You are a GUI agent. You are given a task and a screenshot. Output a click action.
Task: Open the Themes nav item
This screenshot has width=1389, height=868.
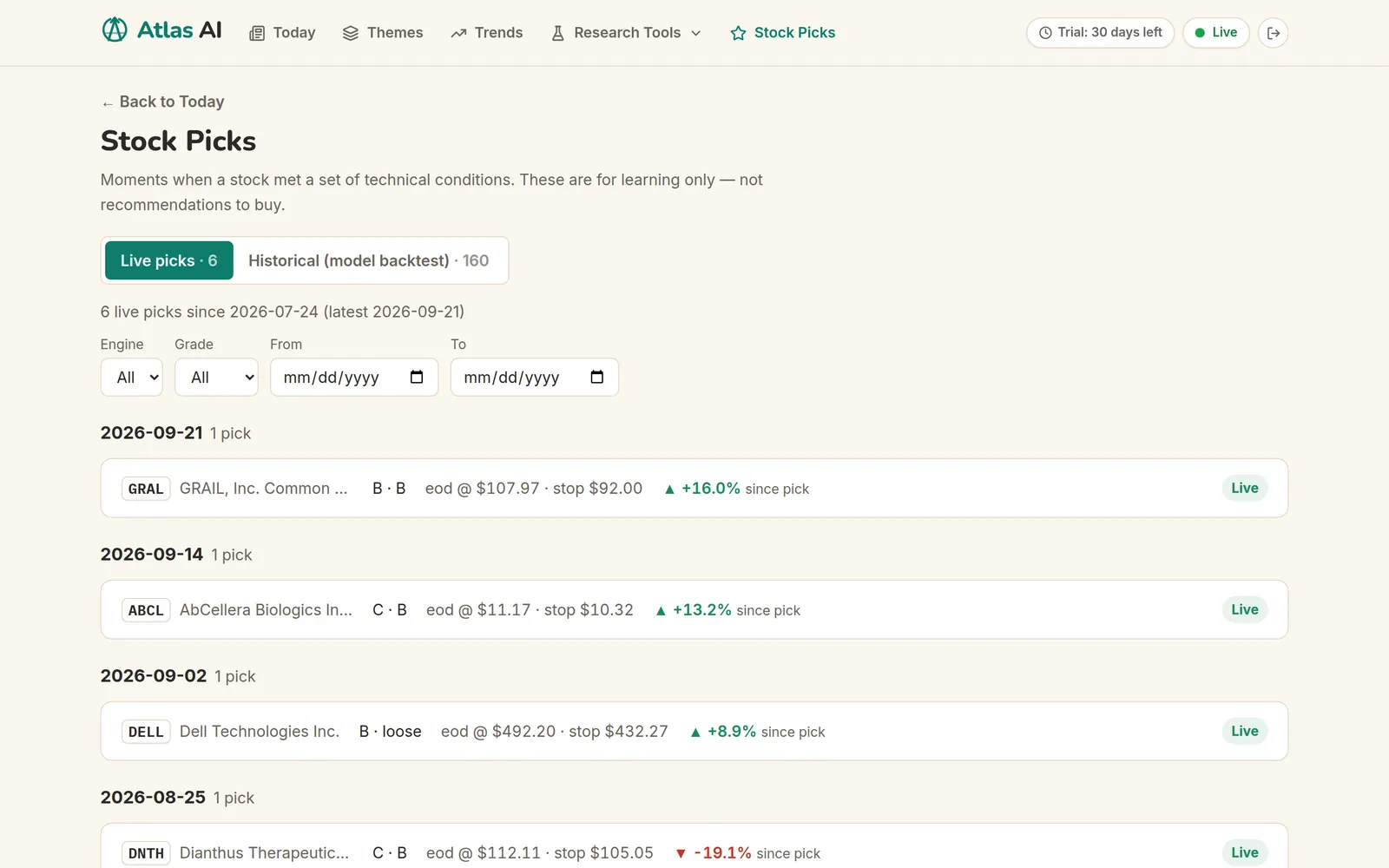tap(383, 33)
